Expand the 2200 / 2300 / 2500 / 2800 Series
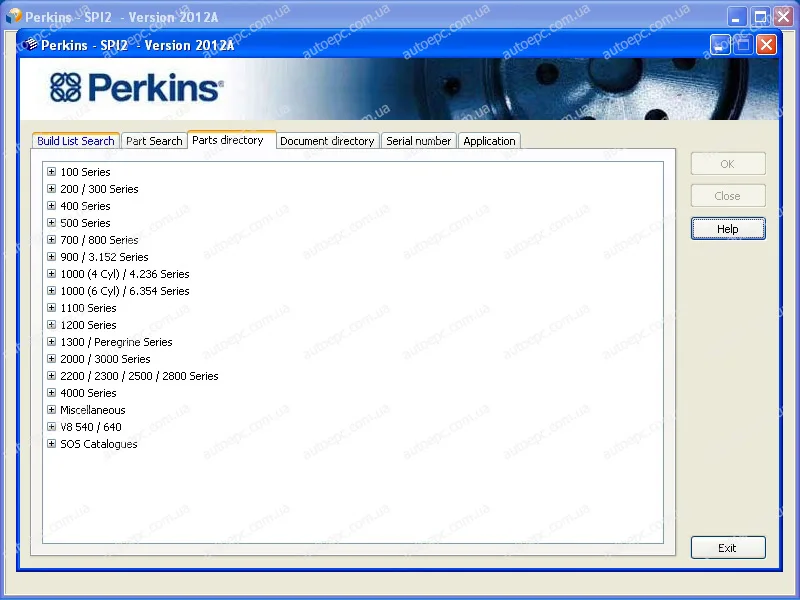800x600 pixels. [52, 376]
